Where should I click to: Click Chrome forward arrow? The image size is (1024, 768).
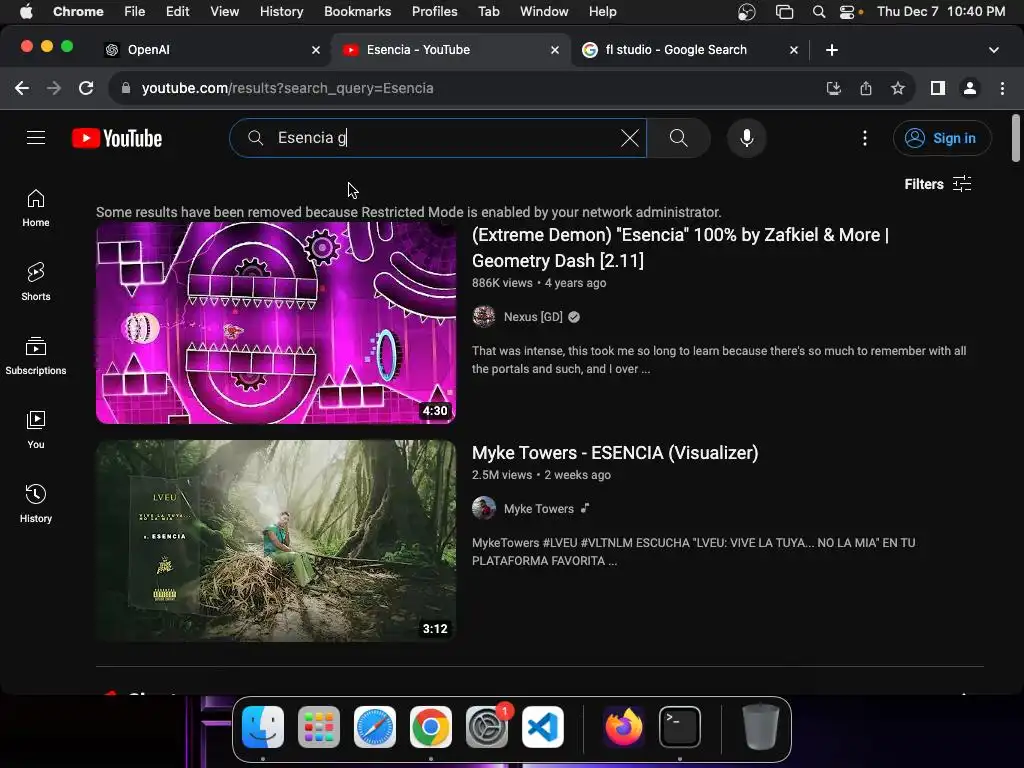pyautogui.click(x=54, y=88)
